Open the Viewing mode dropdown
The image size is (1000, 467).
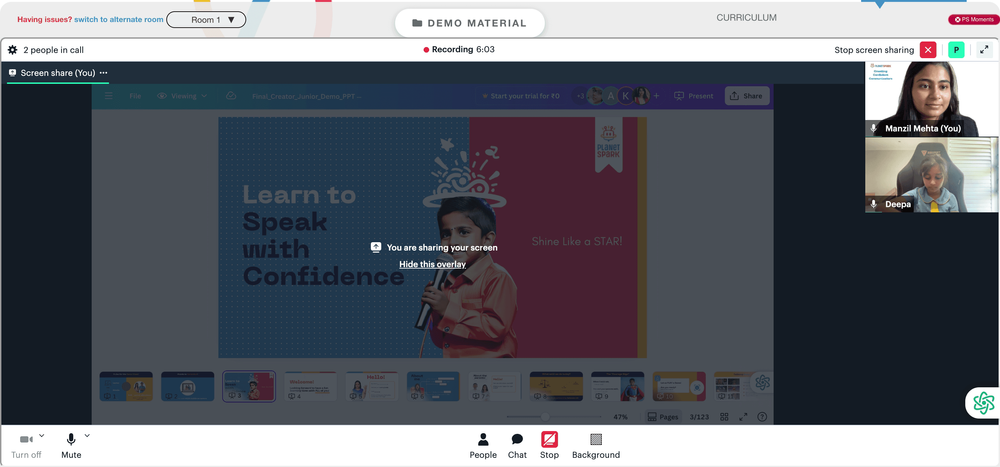[182, 96]
